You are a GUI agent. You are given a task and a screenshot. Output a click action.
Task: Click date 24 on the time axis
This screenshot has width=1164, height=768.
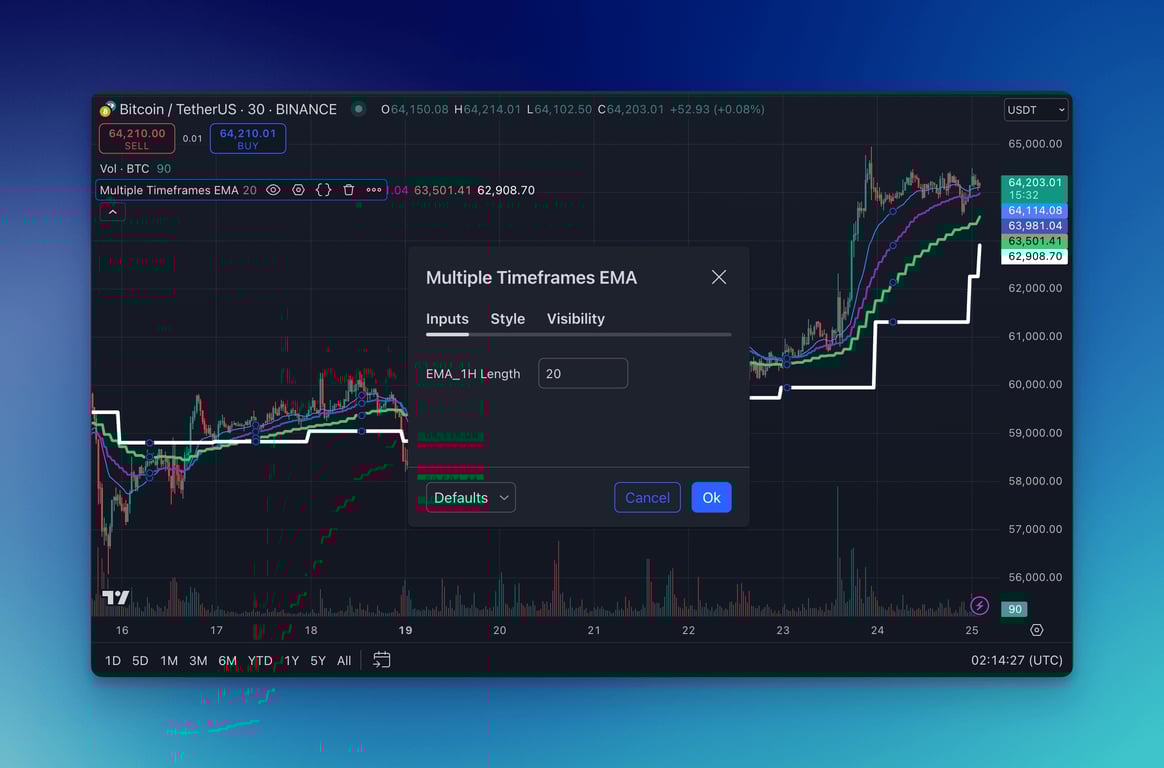(877, 630)
